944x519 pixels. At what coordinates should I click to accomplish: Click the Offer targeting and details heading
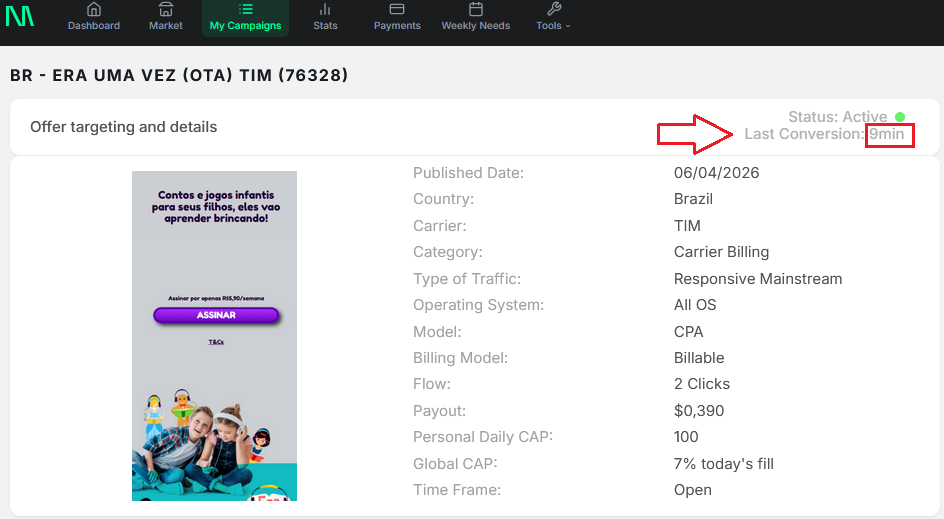pos(123,127)
